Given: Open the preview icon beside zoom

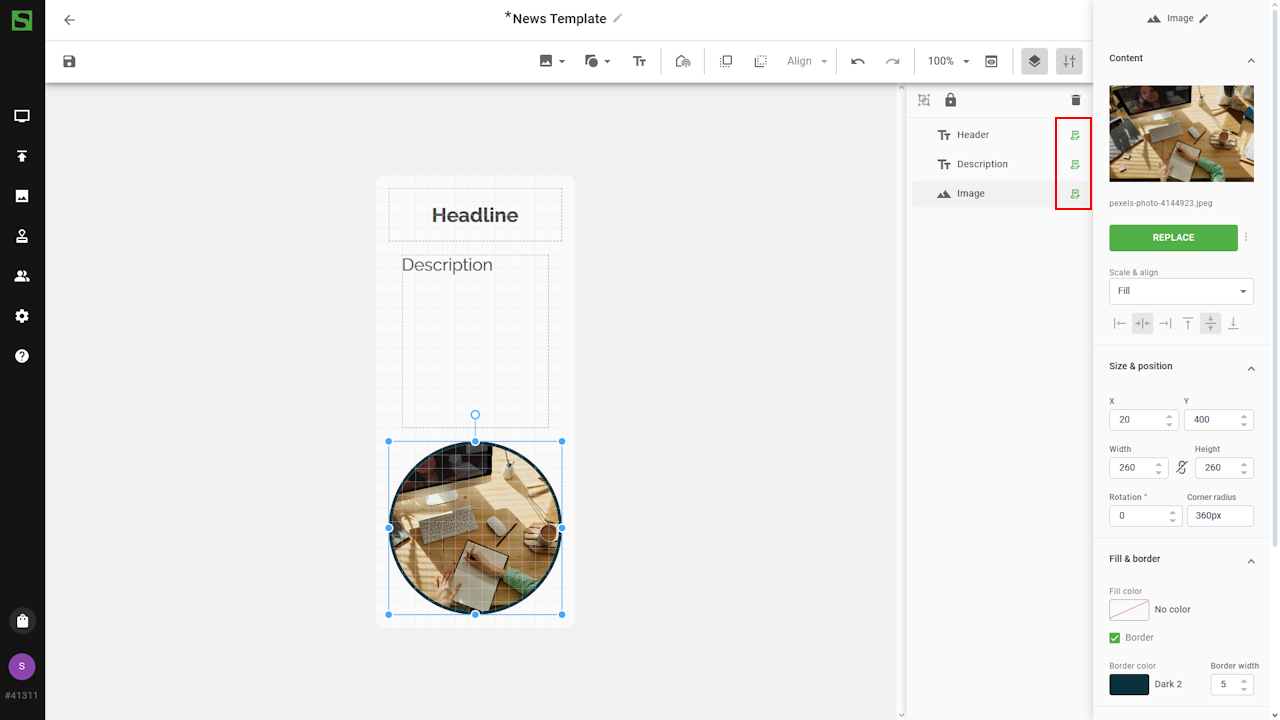Looking at the screenshot, I should pos(991,62).
